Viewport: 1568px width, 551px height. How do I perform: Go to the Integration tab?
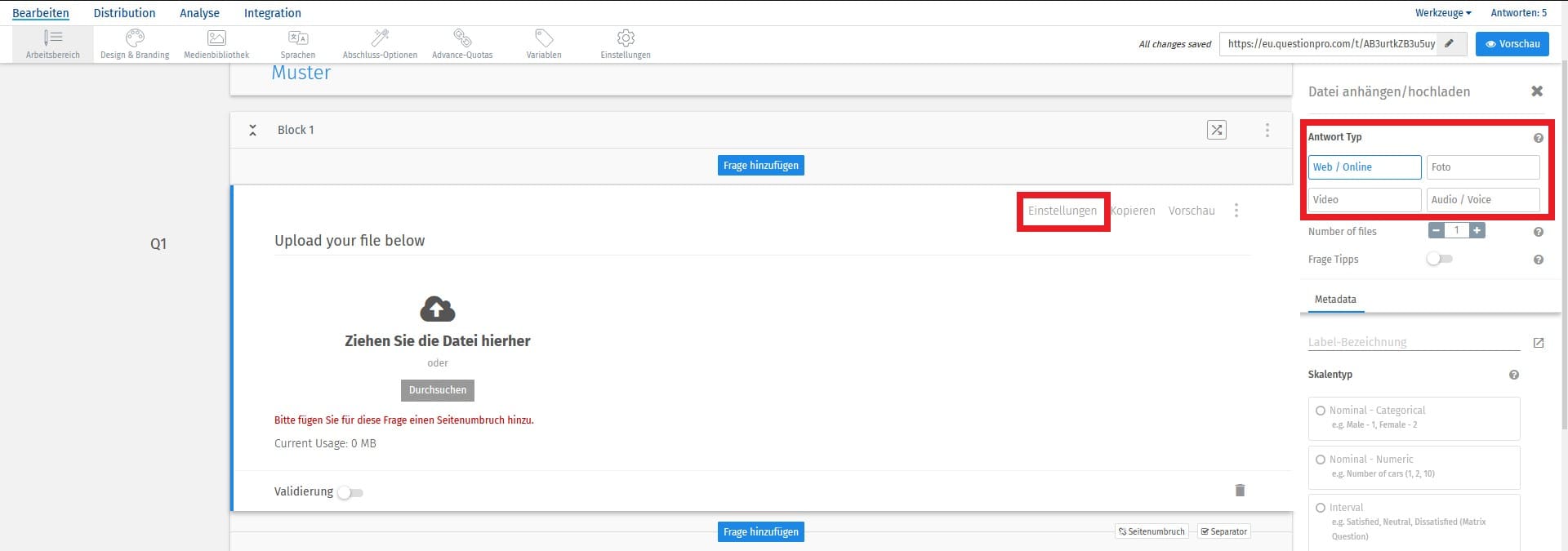click(273, 13)
